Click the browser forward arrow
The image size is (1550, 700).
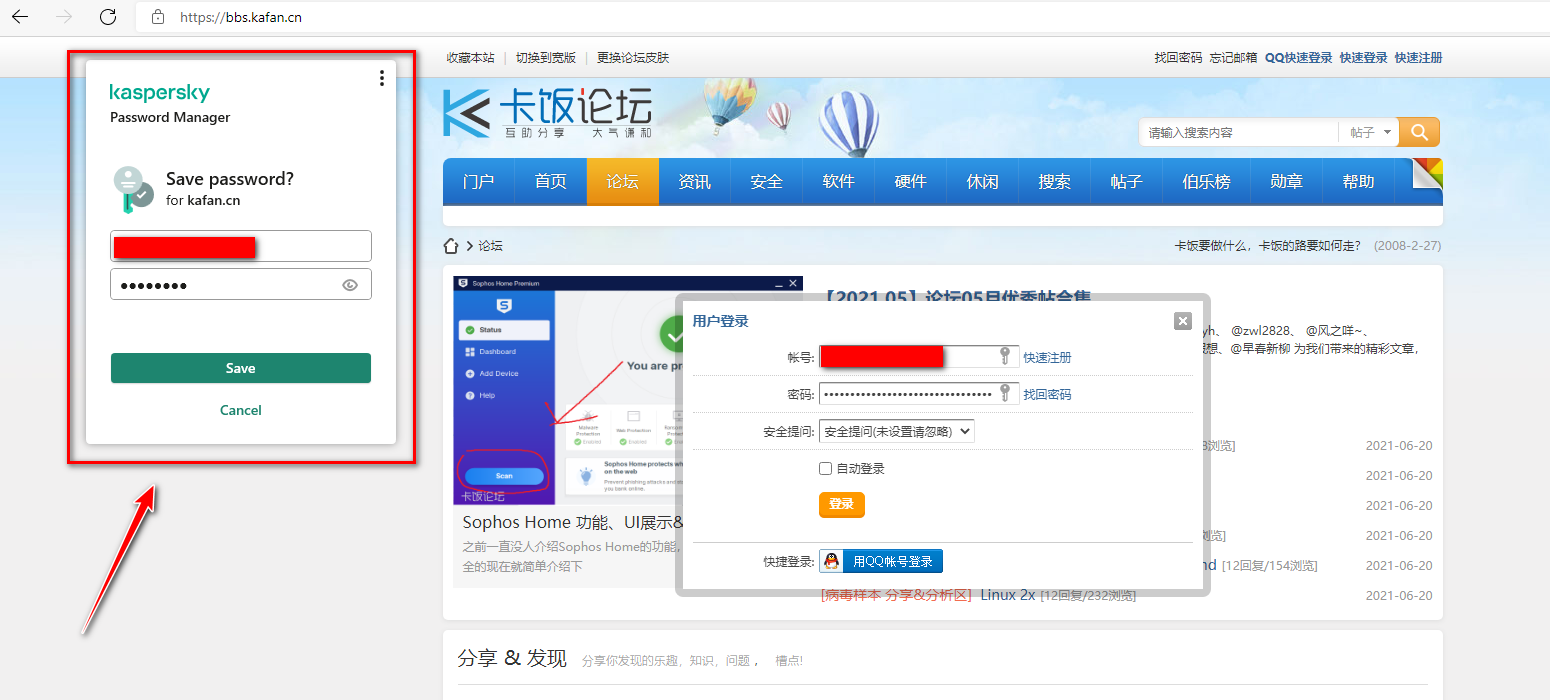[64, 17]
